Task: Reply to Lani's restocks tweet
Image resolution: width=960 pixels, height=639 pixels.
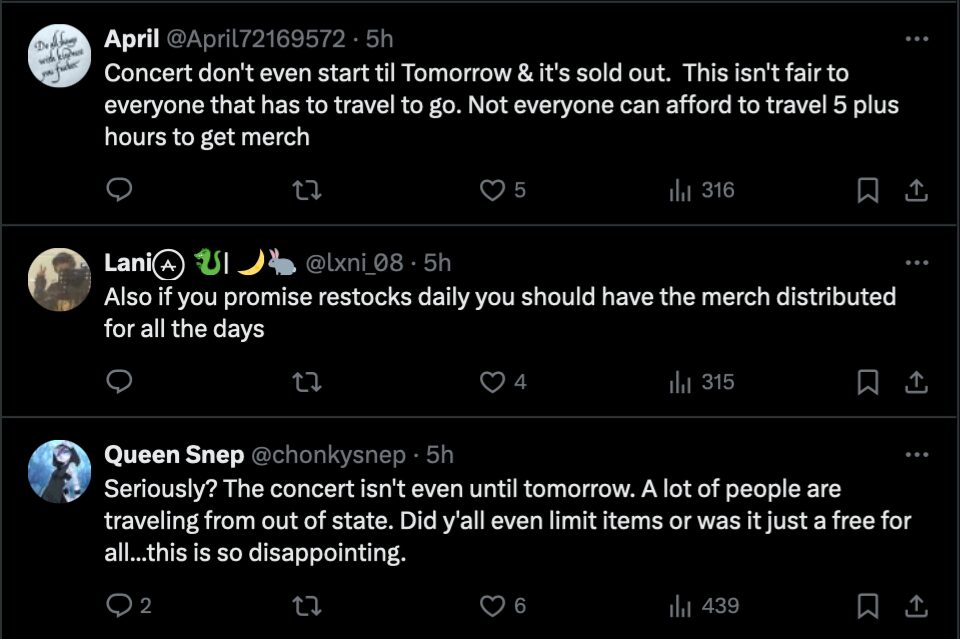Action: 119,382
